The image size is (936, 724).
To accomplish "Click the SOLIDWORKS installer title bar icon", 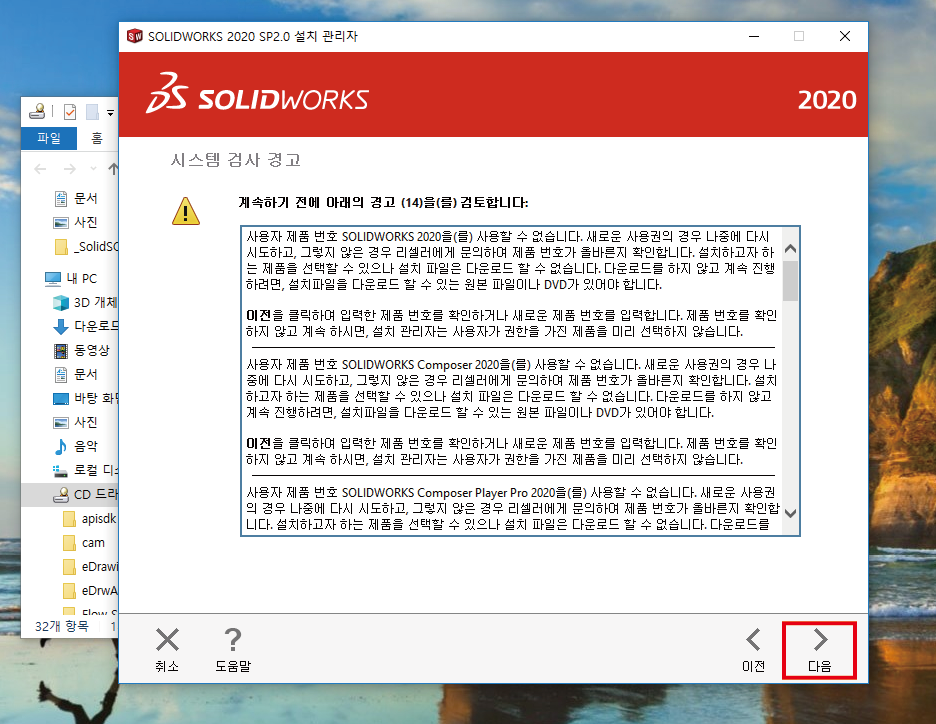I will click(x=134, y=36).
